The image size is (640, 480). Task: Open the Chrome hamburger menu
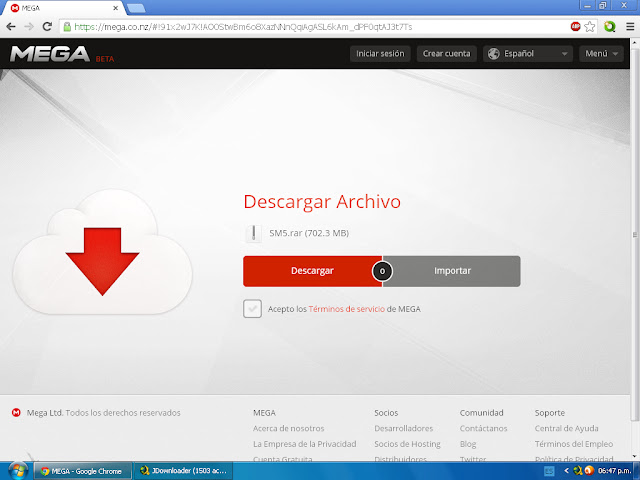(x=630, y=27)
